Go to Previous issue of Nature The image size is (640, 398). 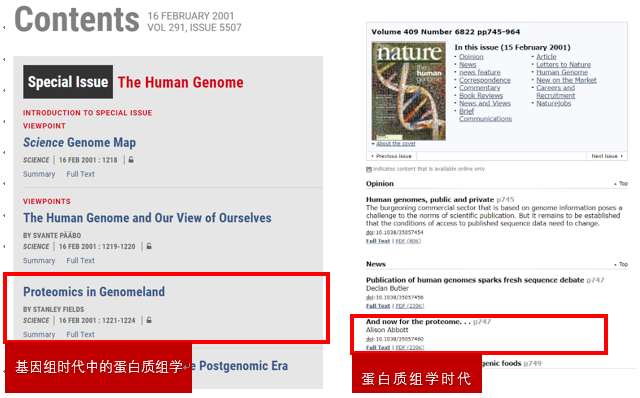click(393, 156)
